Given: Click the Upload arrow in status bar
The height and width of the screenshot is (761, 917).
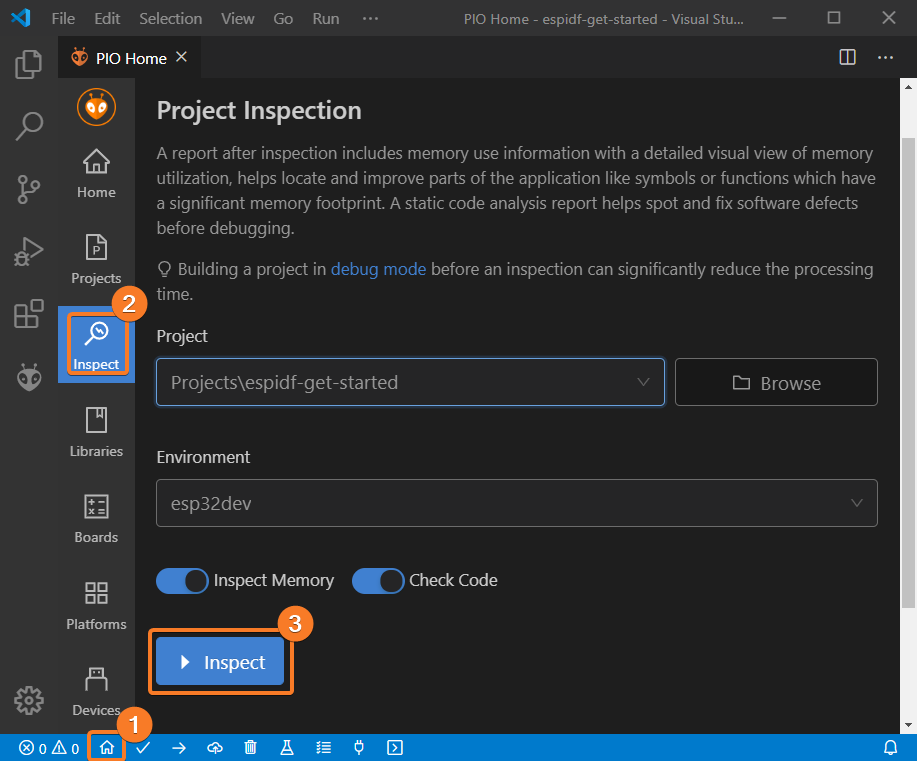Looking at the screenshot, I should click(x=179, y=748).
